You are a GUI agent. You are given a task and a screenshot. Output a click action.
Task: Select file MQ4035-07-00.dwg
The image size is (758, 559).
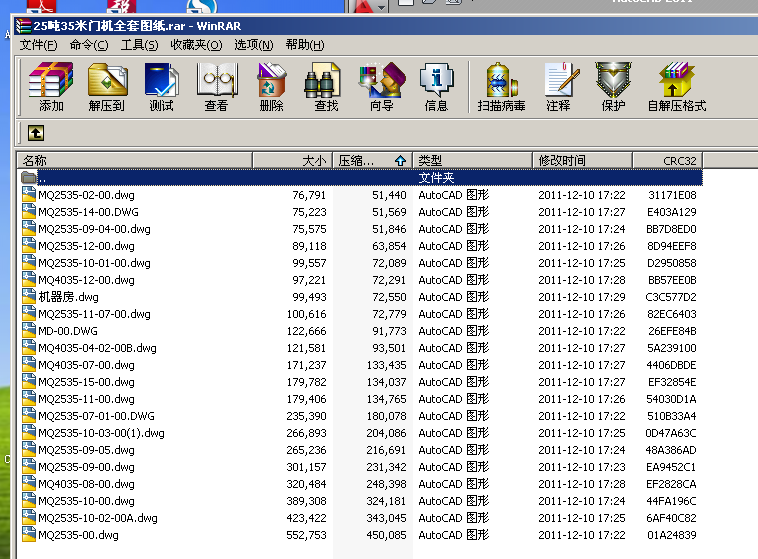362,365
